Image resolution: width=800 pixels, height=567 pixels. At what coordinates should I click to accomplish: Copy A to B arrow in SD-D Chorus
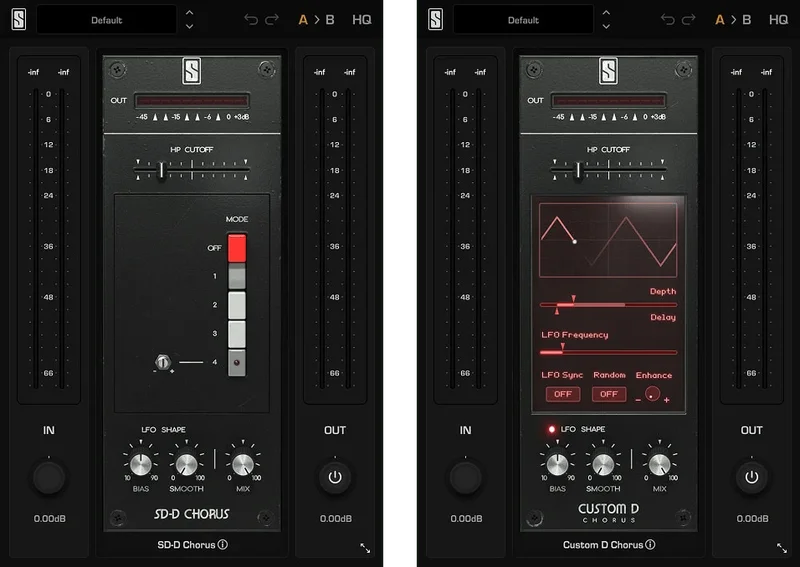click(317, 20)
